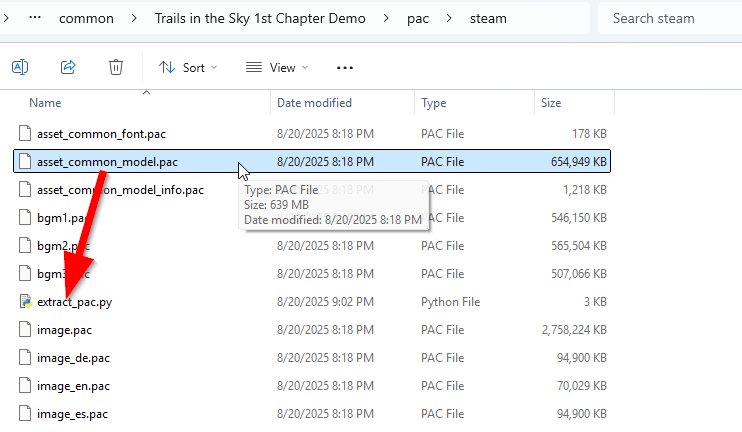Open the View dropdown
This screenshot has width=742, height=432.
click(x=277, y=68)
